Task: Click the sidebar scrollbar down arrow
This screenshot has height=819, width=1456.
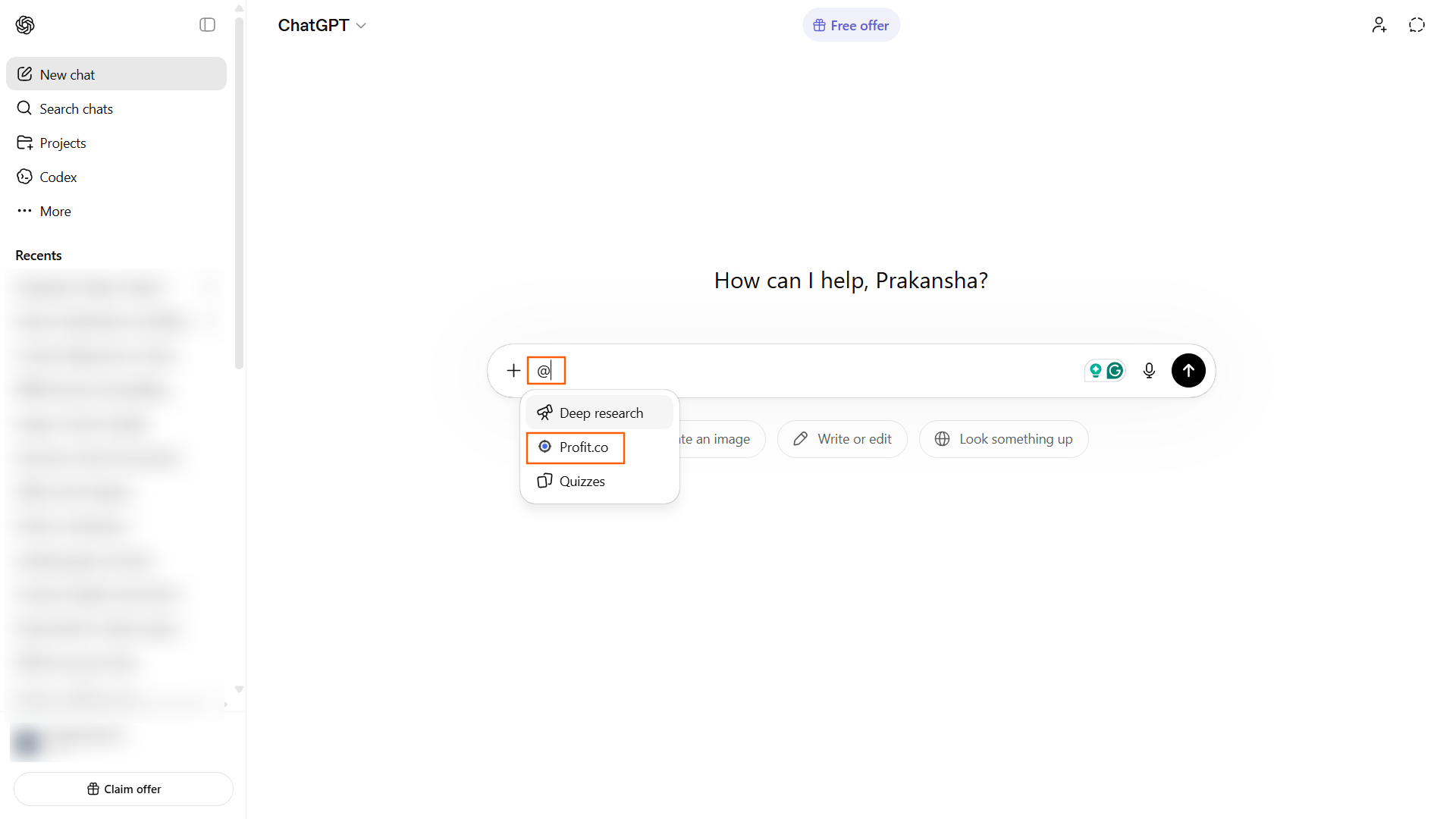Action: pos(239,689)
